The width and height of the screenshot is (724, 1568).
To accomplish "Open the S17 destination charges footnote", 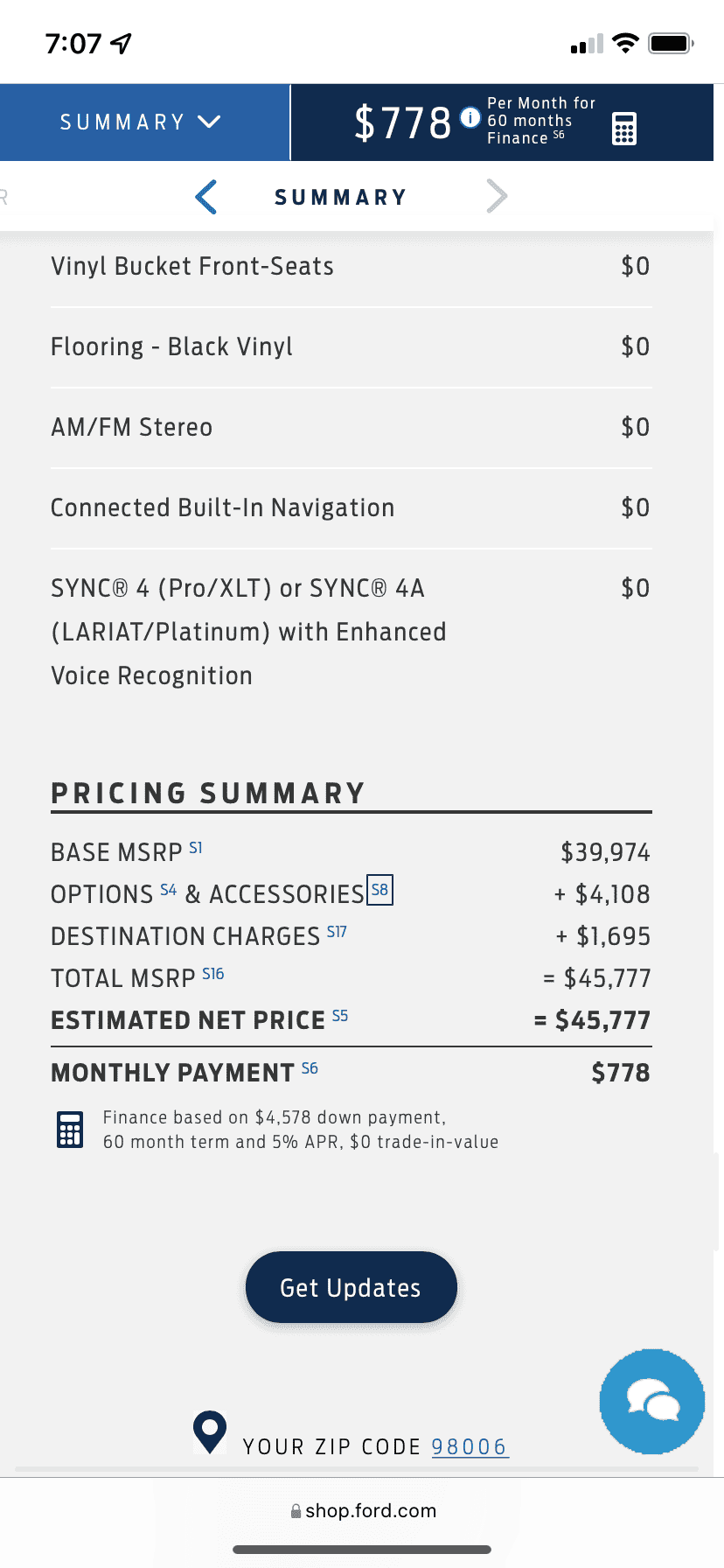I will coord(337,932).
